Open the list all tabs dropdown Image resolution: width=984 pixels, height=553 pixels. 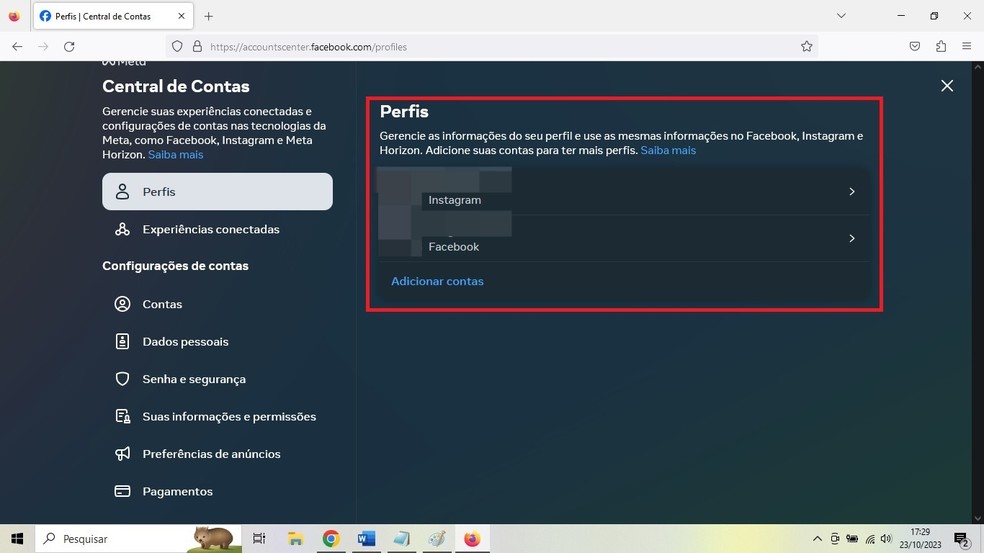point(841,16)
